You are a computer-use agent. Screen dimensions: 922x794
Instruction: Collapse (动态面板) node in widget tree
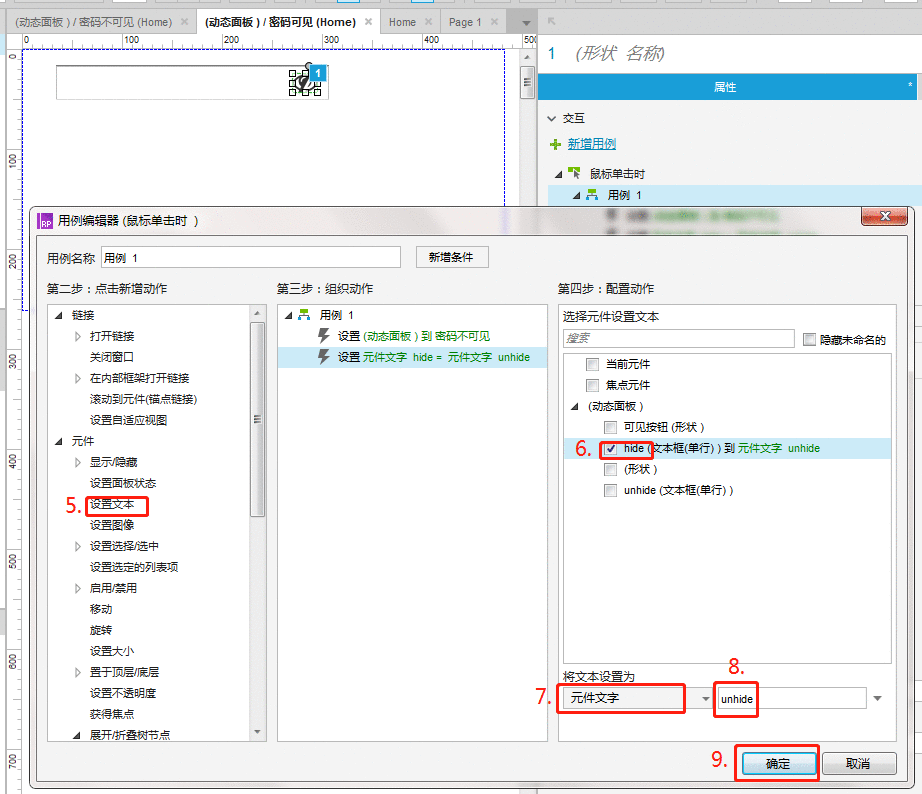tap(575, 407)
